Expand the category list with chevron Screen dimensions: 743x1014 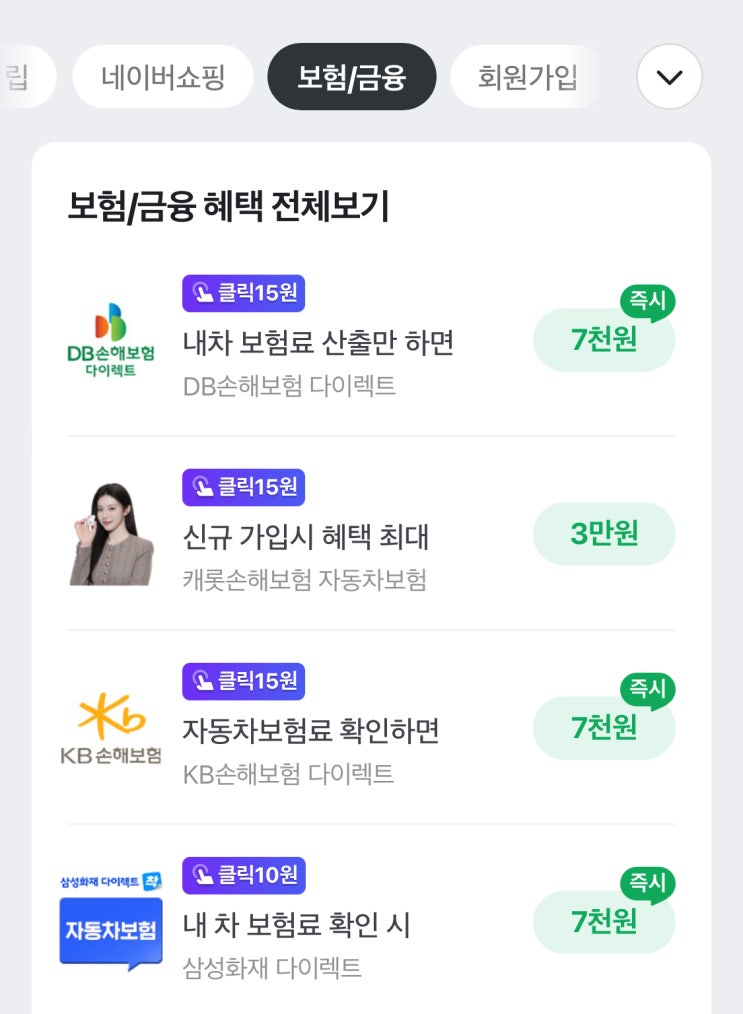[669, 76]
